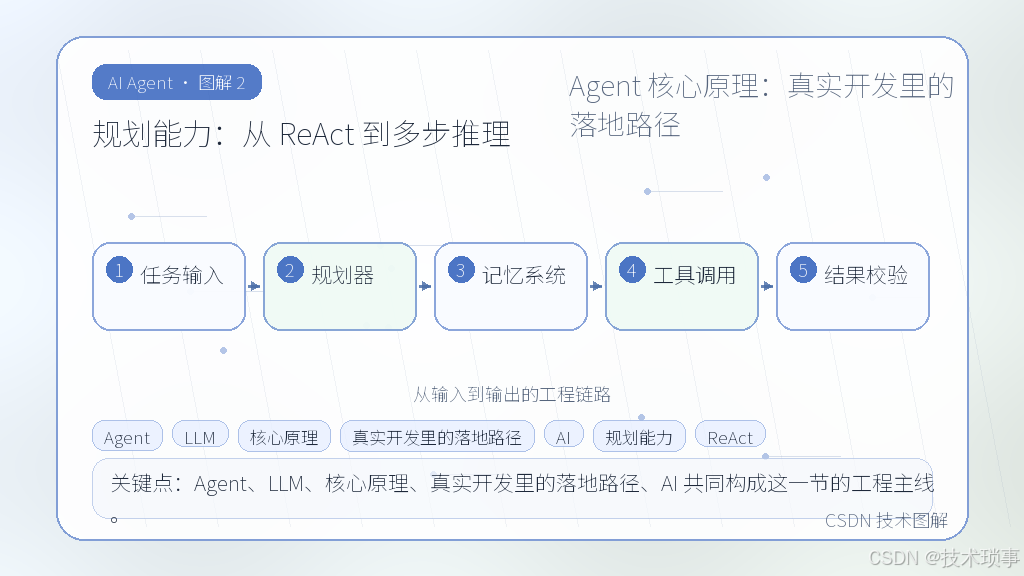Click the 'ReAct' tag chip
1024x576 pixels.
coord(730,436)
